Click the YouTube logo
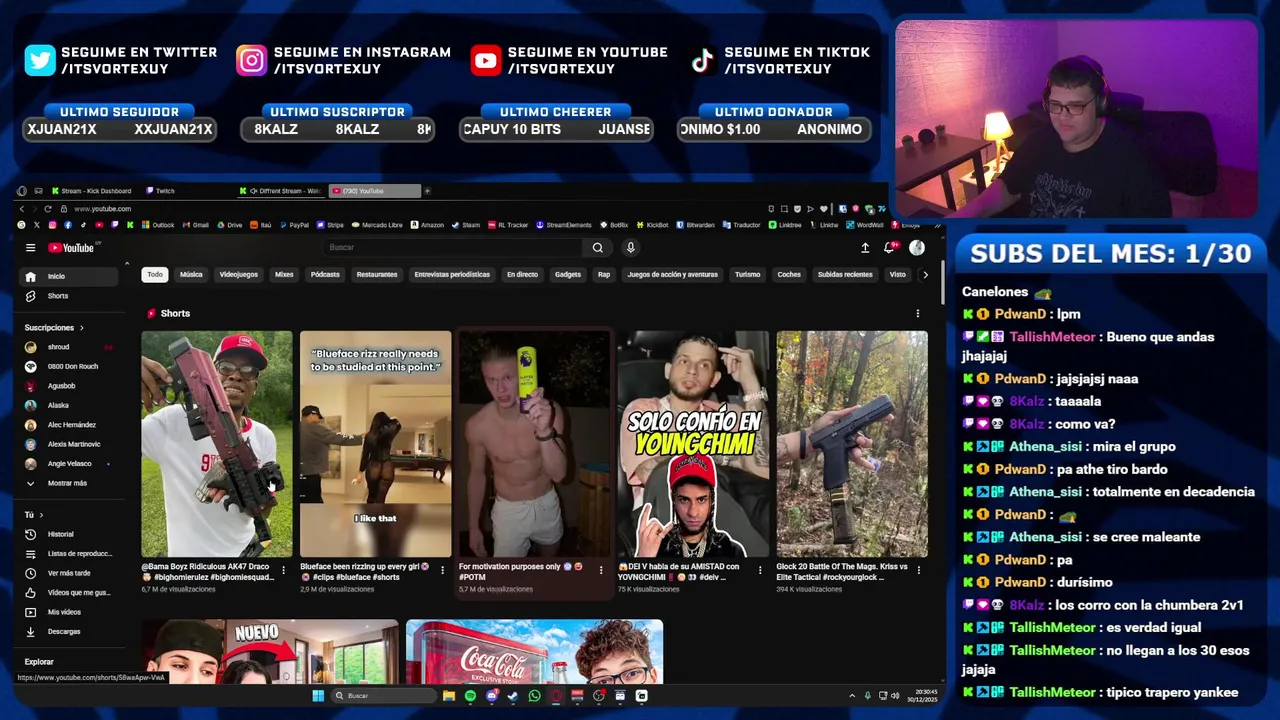 71,248
